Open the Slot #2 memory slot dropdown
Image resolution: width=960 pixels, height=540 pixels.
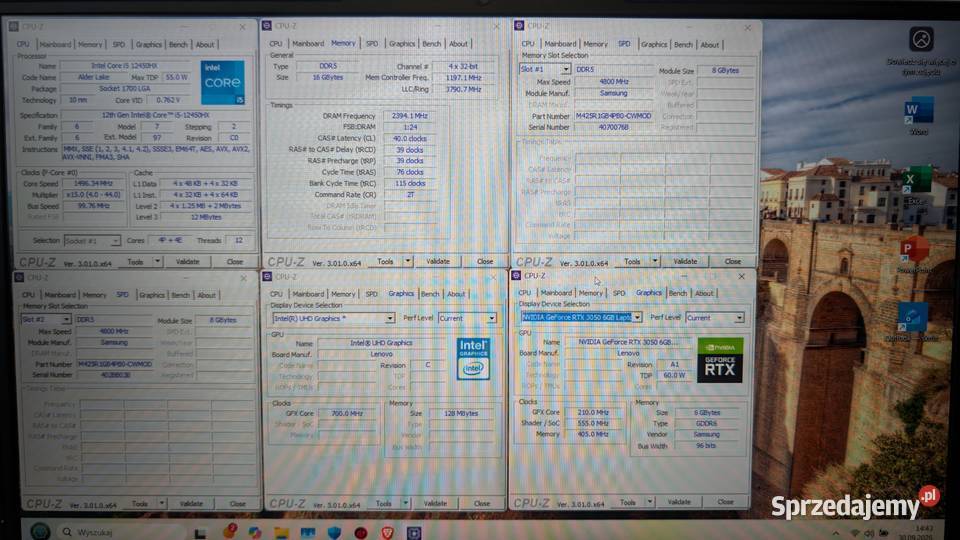click(x=46, y=319)
